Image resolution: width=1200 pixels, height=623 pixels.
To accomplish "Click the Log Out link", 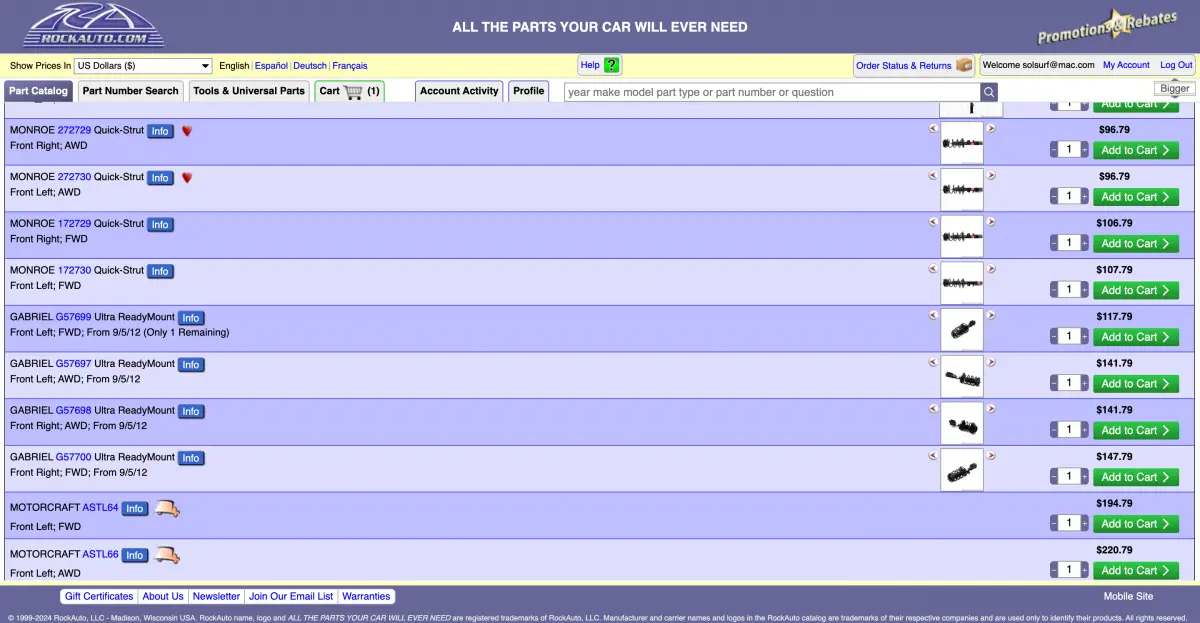I will pos(1176,65).
